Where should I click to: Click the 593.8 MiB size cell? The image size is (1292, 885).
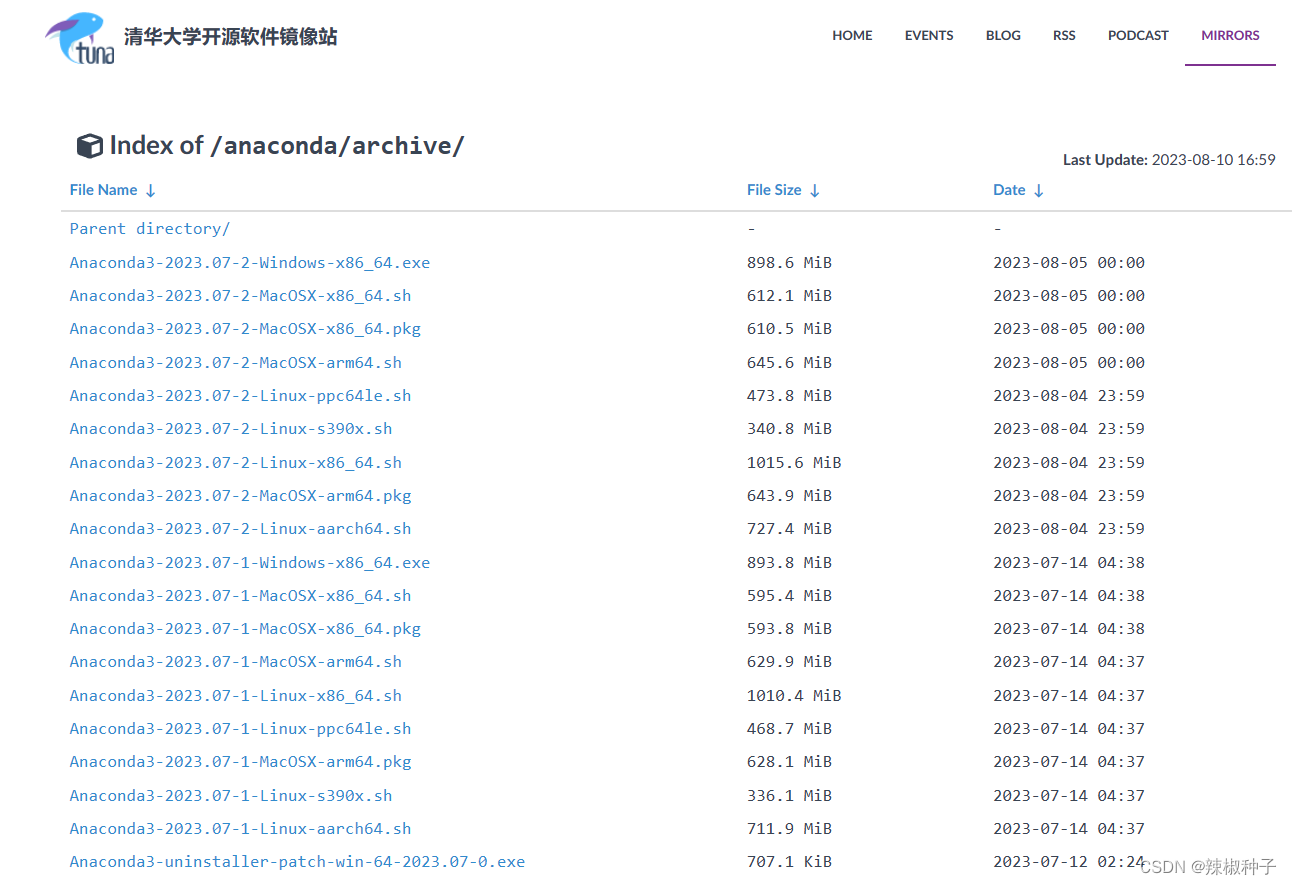pyautogui.click(x=789, y=629)
